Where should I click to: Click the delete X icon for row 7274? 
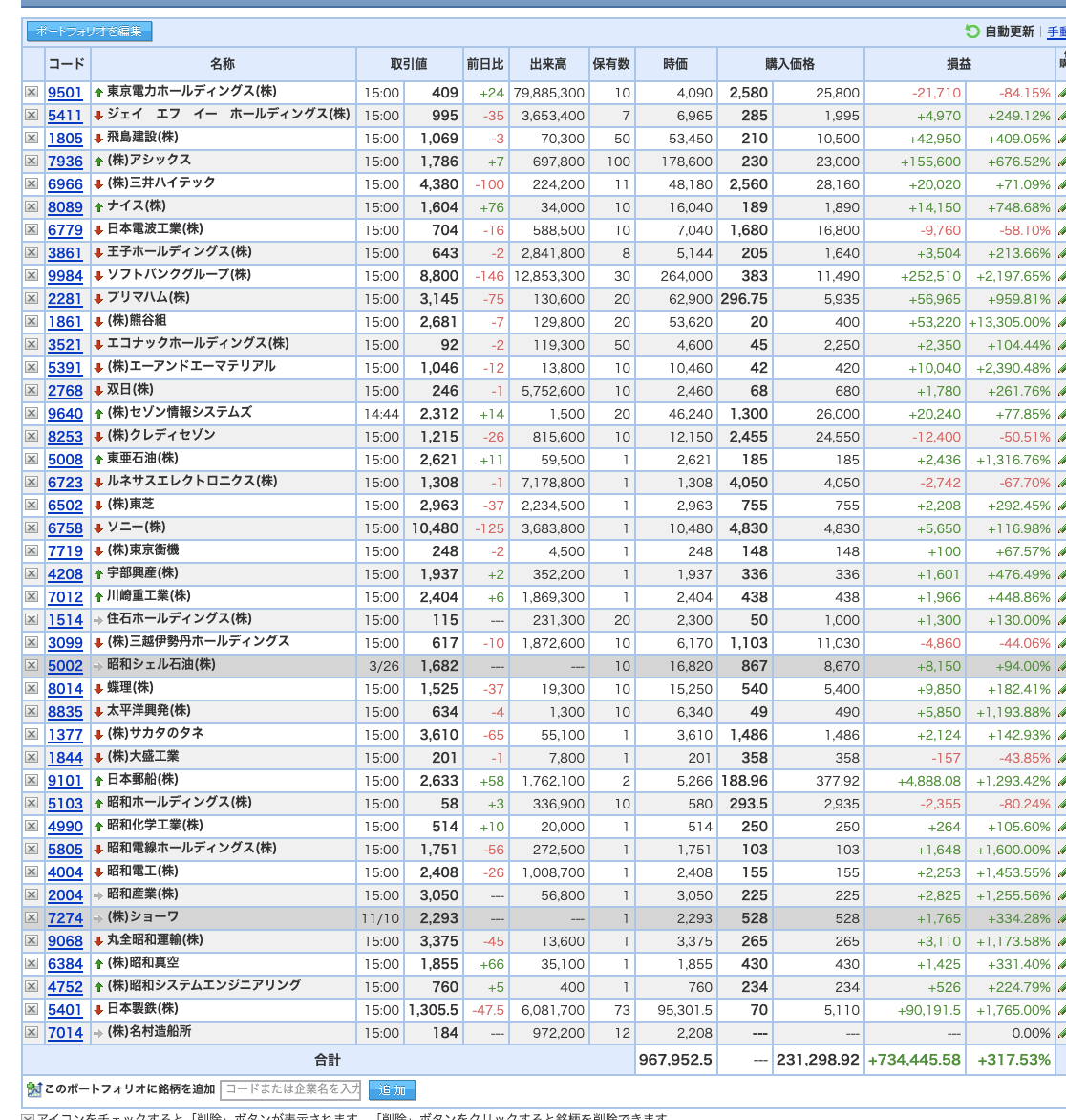click(32, 917)
